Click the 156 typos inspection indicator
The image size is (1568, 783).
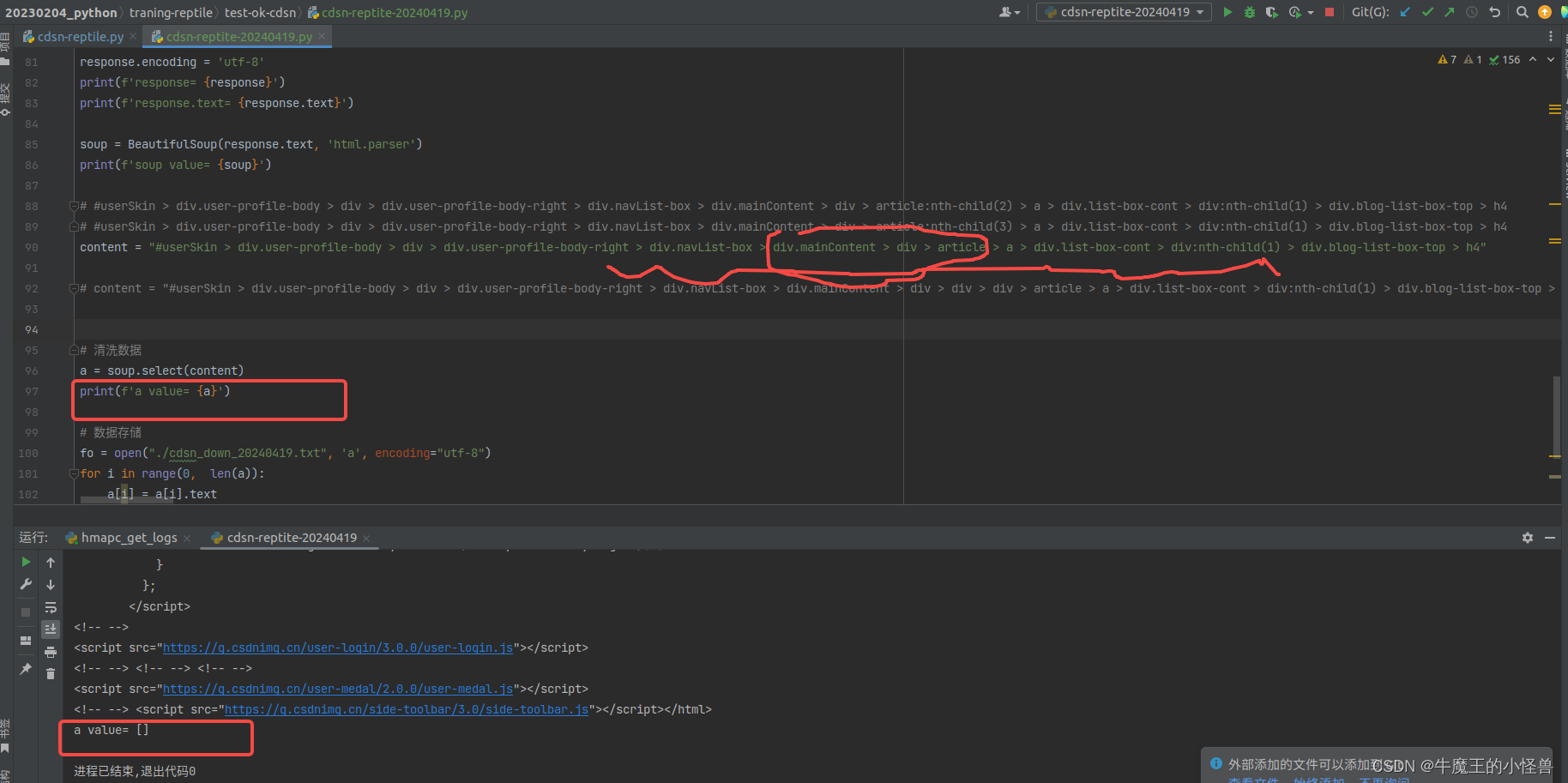(1505, 59)
